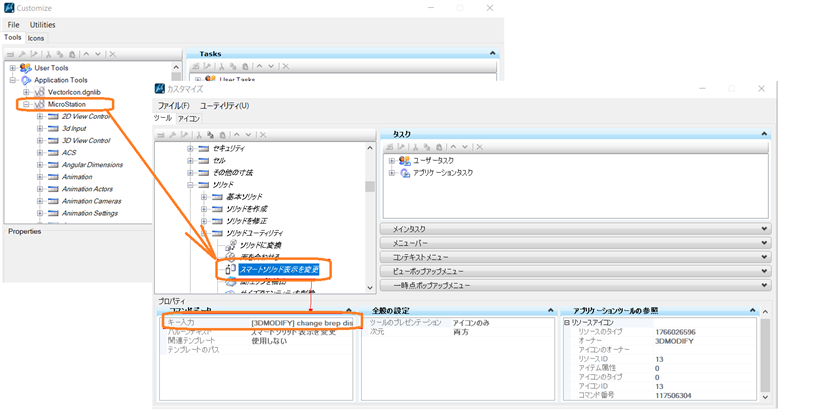
Task: Expand the ユーザータスク node
Action: point(392,161)
